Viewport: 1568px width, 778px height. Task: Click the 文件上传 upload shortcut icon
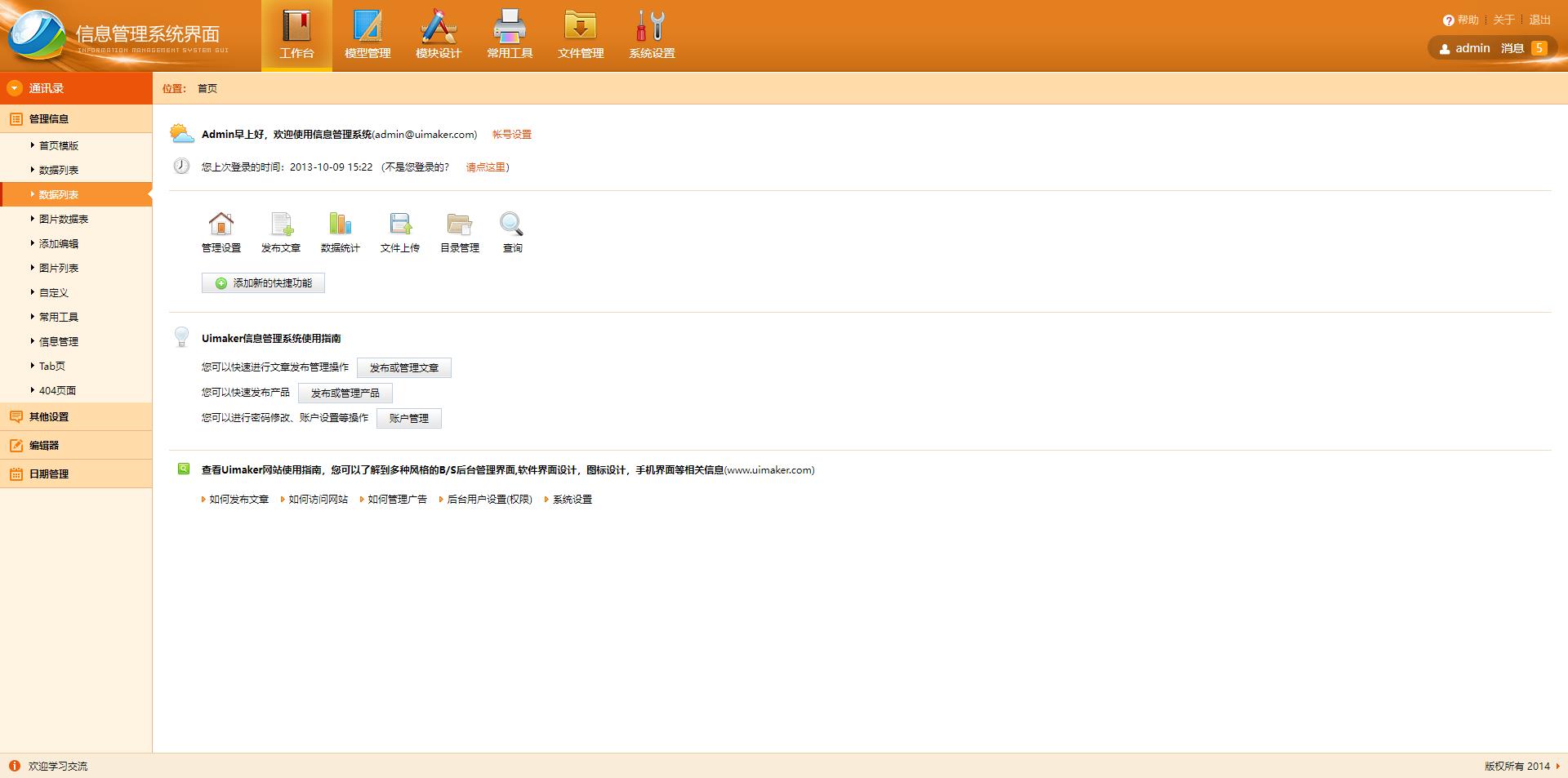(400, 224)
